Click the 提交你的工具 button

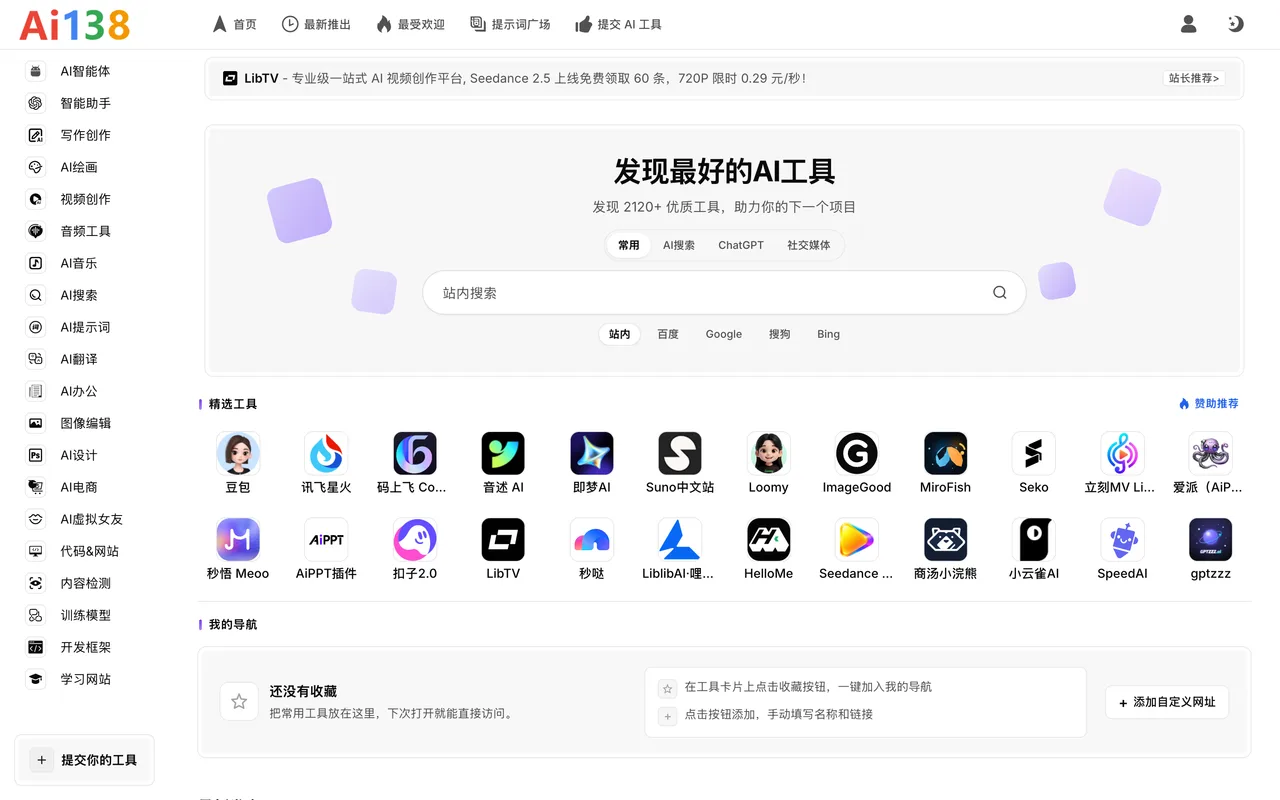85,760
